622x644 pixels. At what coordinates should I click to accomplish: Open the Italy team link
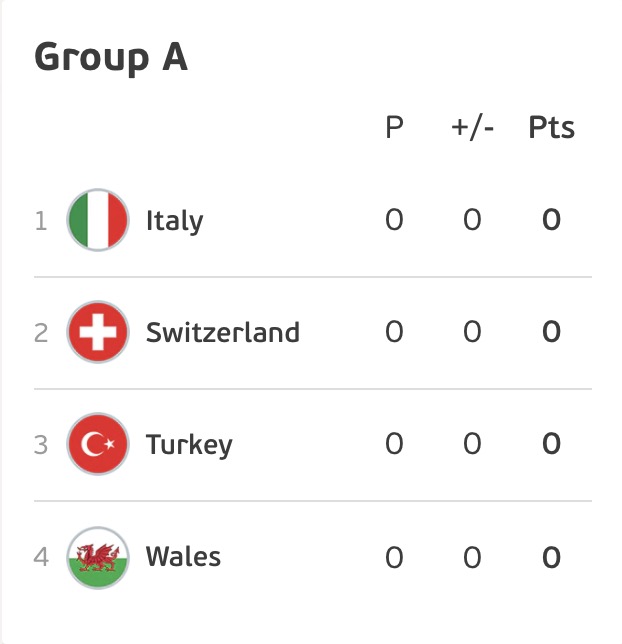tap(175, 221)
